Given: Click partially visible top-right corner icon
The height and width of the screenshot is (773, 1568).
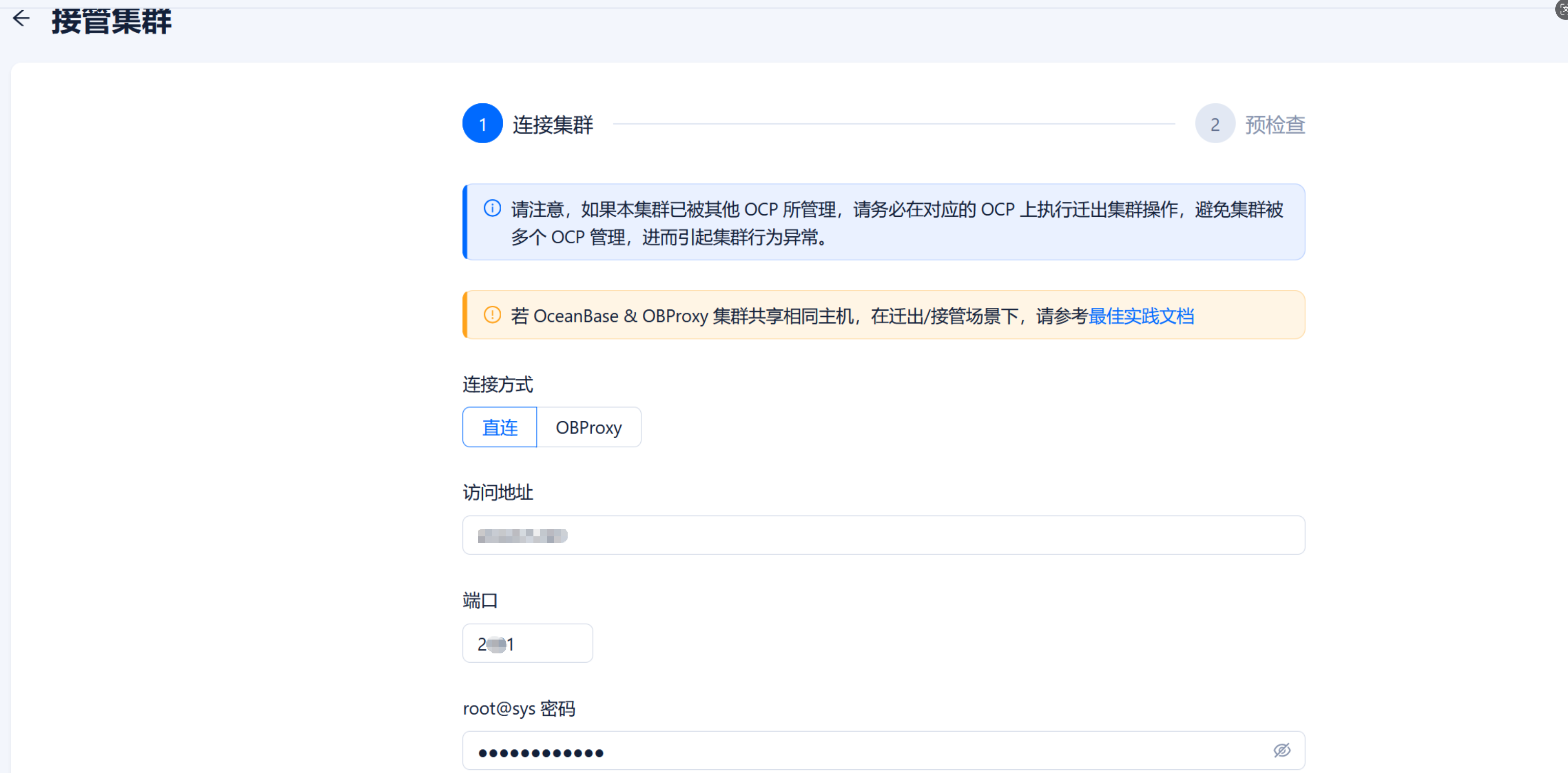Looking at the screenshot, I should click(1562, 9).
